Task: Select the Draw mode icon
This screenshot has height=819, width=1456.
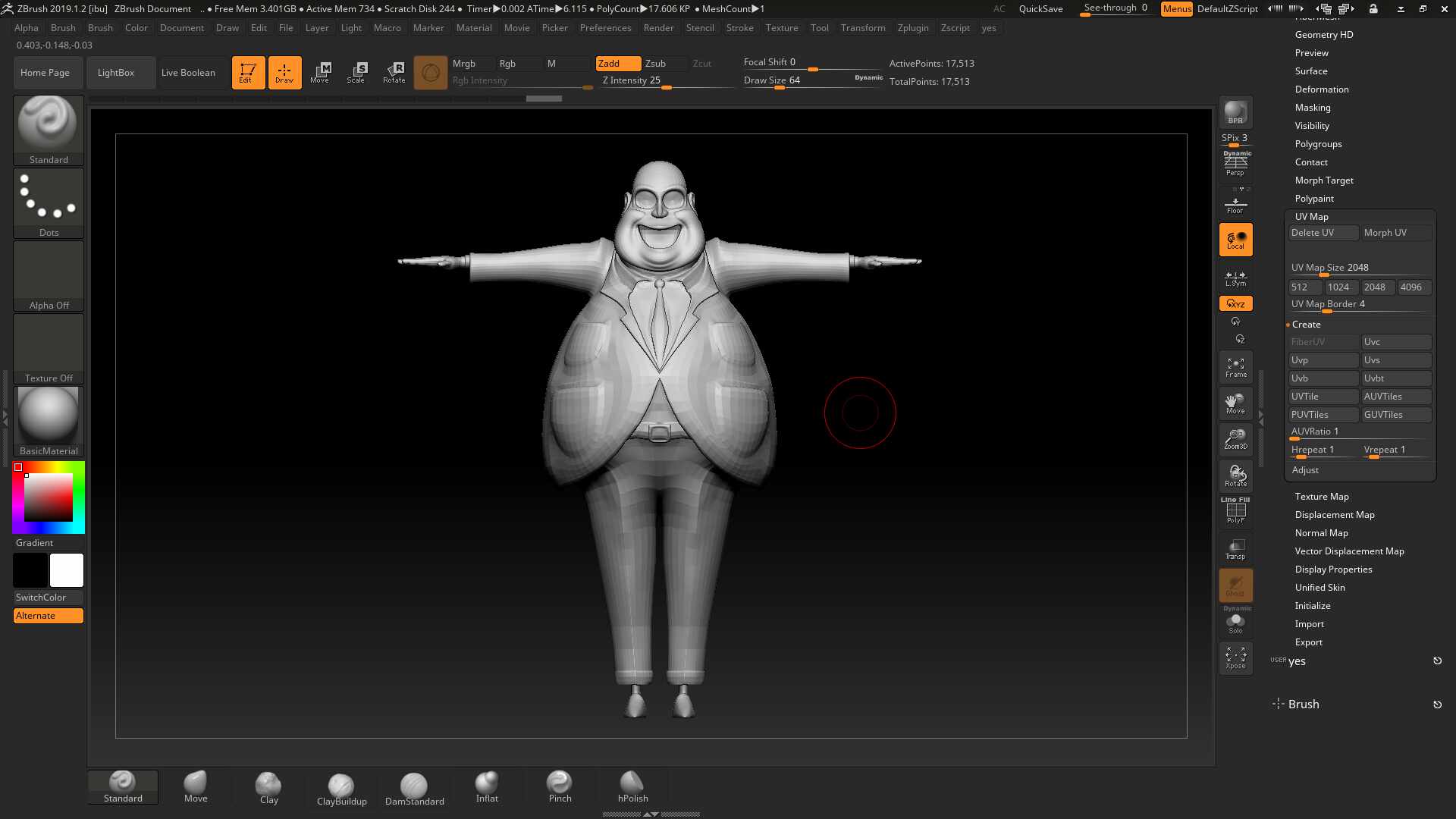Action: (284, 73)
